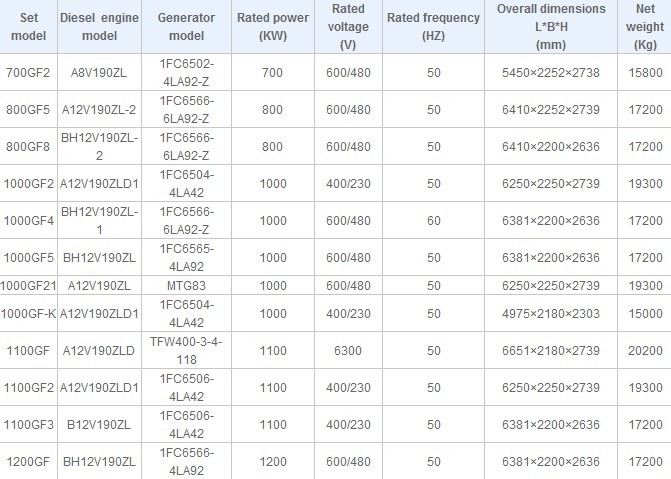The image size is (671, 479).
Task: Select the TFW400-3-4-118 generator cell
Action: coord(186,350)
